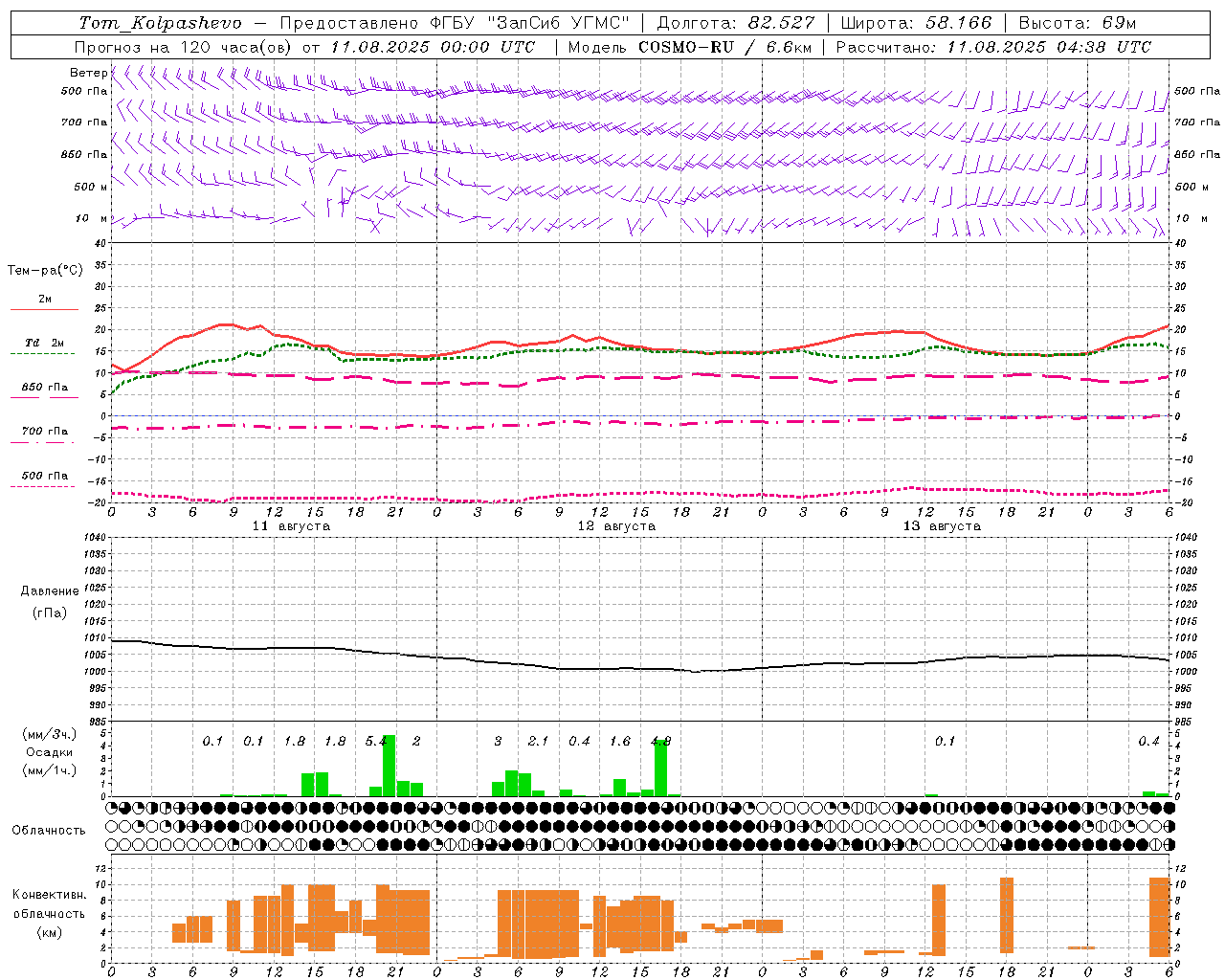
Task: Click the station name Tom_Kolpashevo in header
Action: point(161,23)
